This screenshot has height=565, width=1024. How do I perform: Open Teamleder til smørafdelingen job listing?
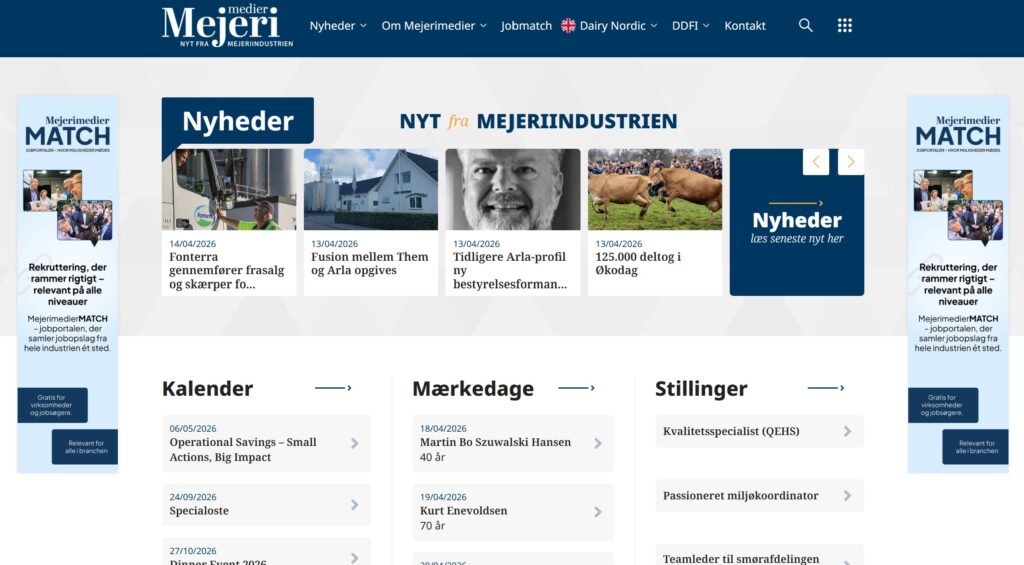click(x=760, y=556)
